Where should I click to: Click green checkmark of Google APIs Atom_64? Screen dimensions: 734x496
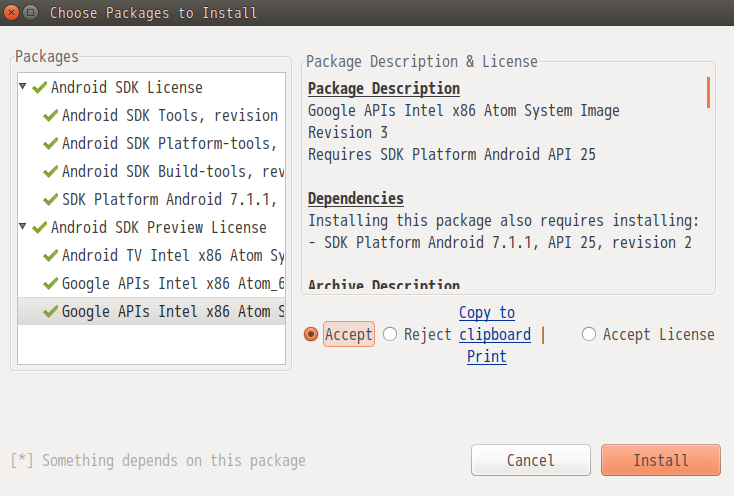tap(51, 284)
